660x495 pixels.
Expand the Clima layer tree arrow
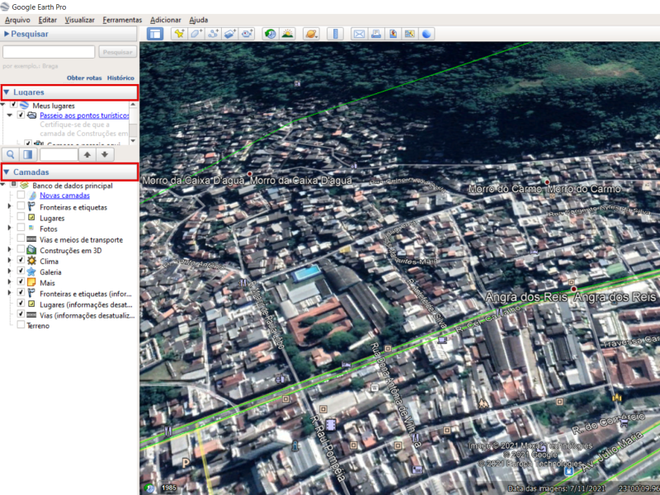click(x=9, y=261)
